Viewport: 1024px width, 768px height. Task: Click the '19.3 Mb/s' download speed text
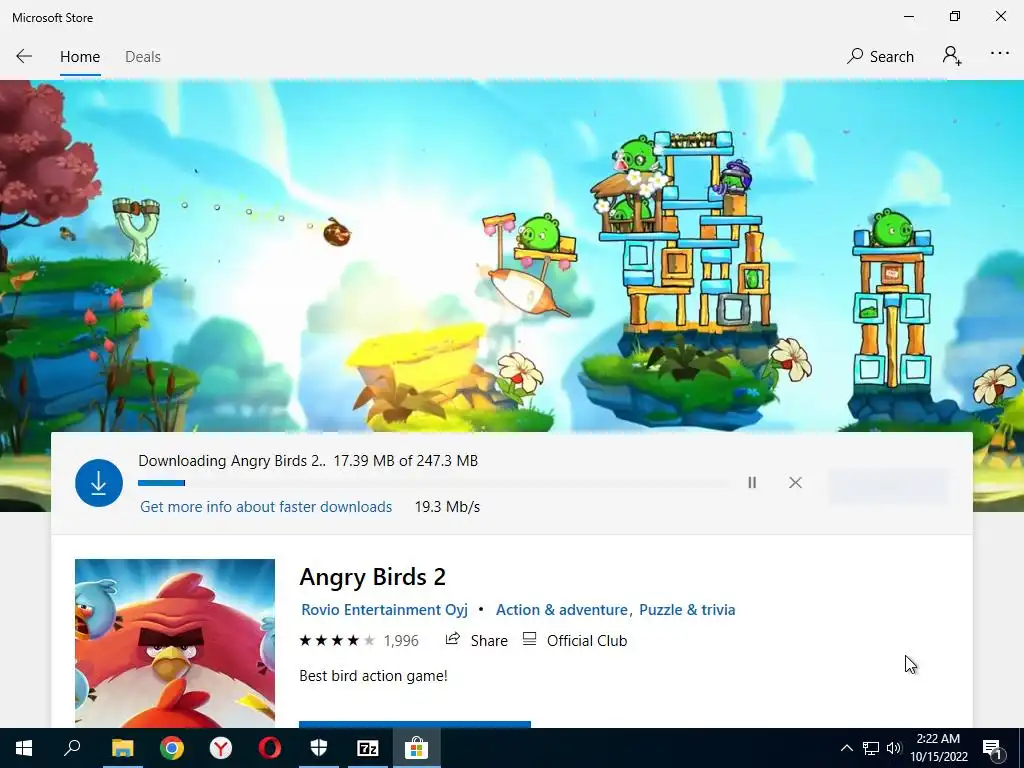[x=447, y=507]
